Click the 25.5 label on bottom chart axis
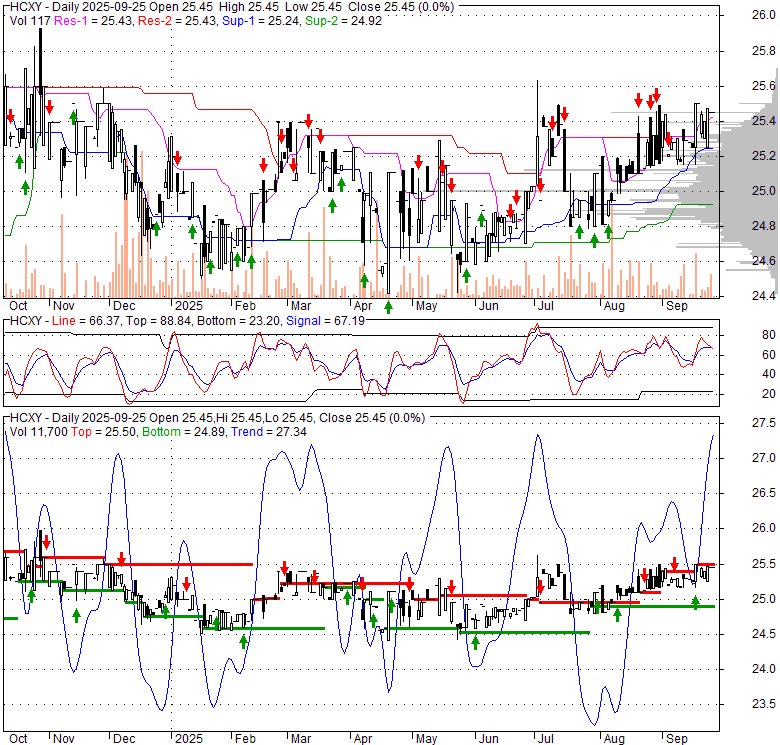 [x=764, y=563]
